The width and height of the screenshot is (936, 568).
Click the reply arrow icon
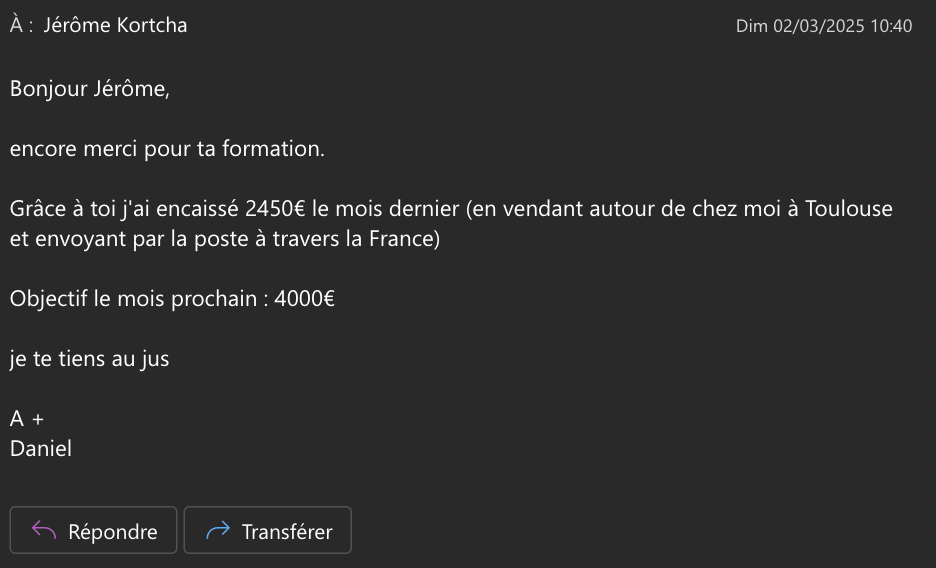pos(43,531)
